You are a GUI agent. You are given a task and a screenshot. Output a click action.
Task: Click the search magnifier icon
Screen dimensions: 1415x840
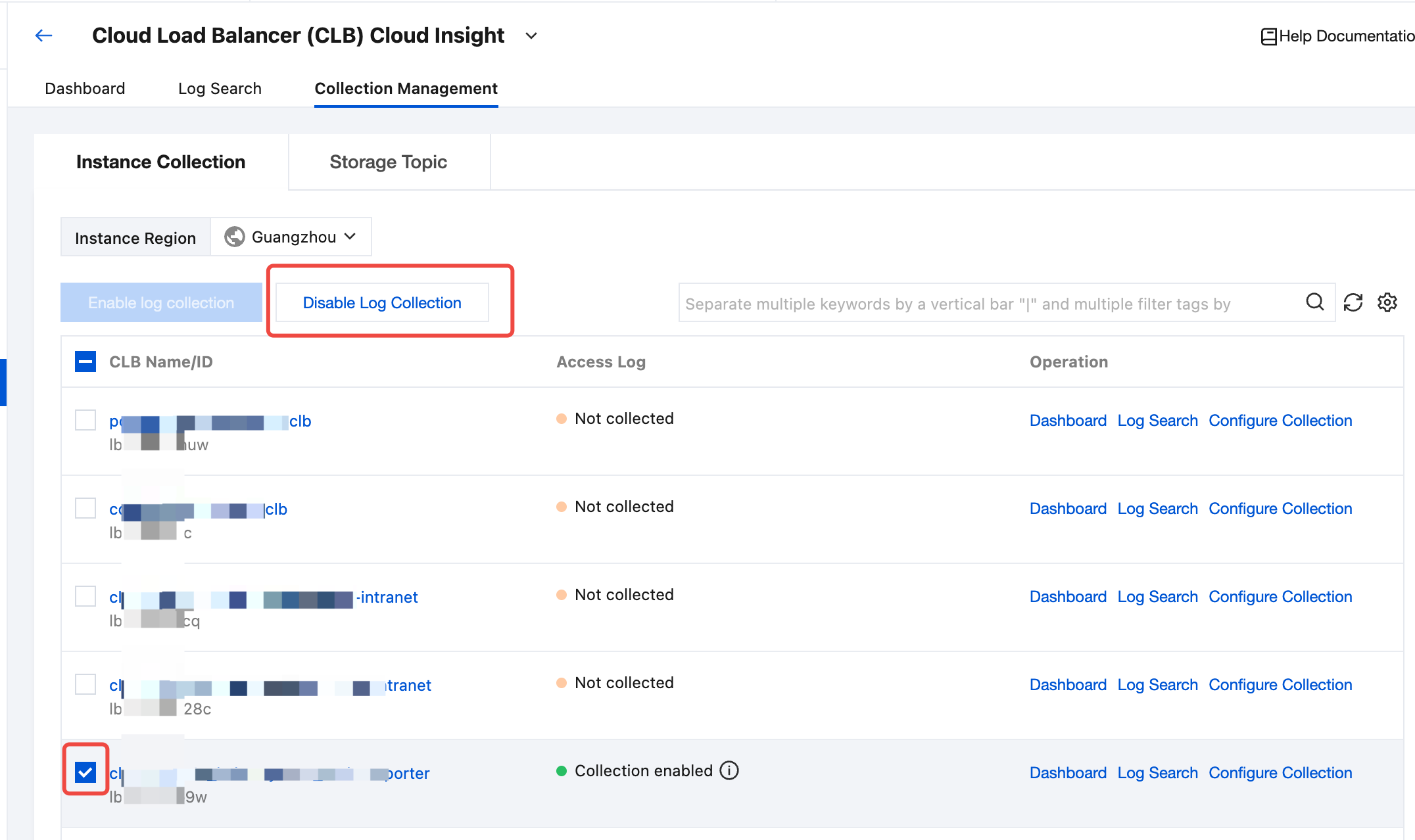click(1314, 302)
